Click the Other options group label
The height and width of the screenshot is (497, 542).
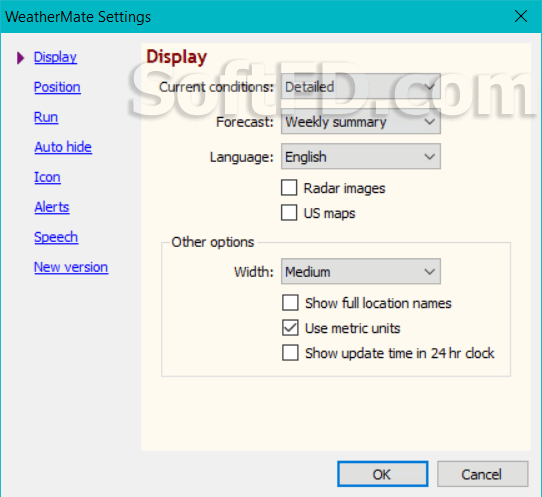[x=213, y=242]
